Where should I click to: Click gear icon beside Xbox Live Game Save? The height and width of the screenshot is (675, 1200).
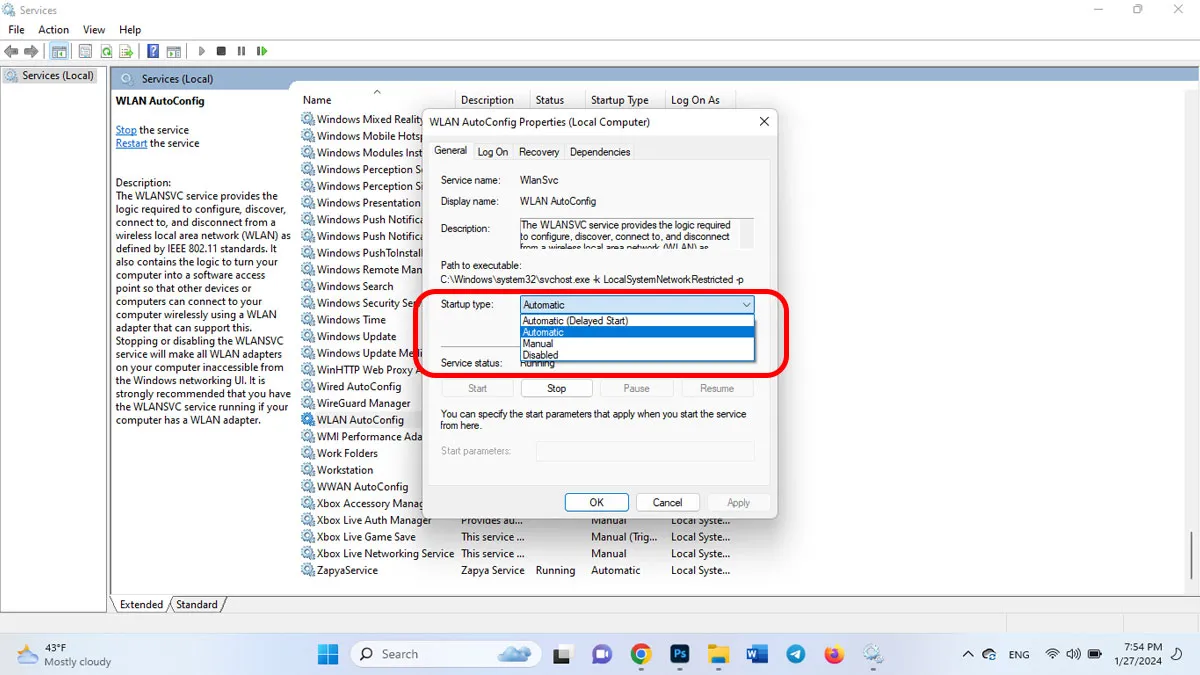pyautogui.click(x=308, y=537)
